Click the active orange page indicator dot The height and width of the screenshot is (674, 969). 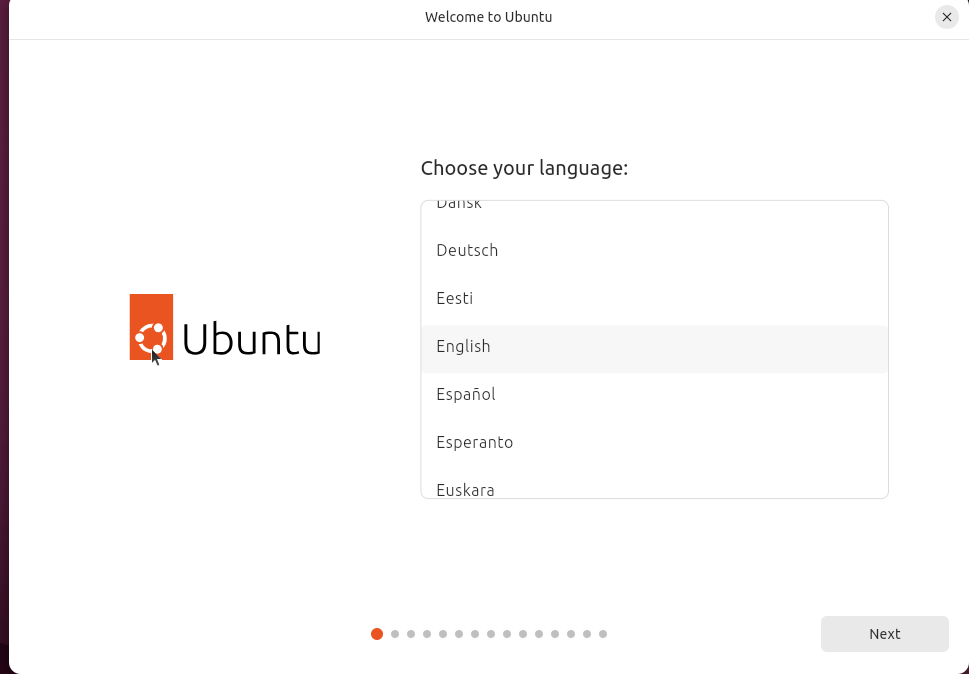pos(377,634)
